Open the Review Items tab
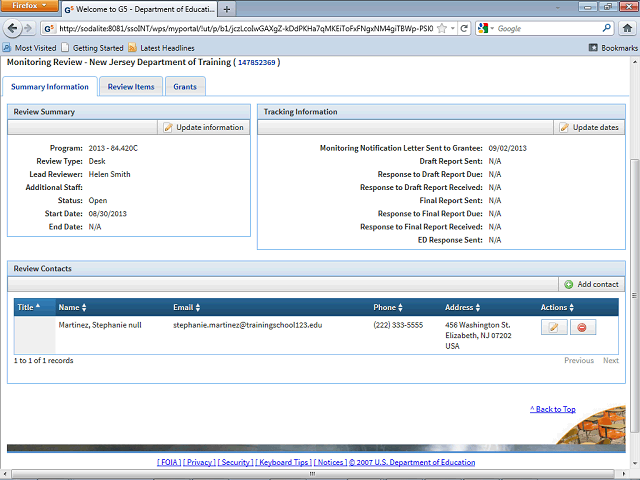This screenshot has width=640, height=480. pos(131,87)
